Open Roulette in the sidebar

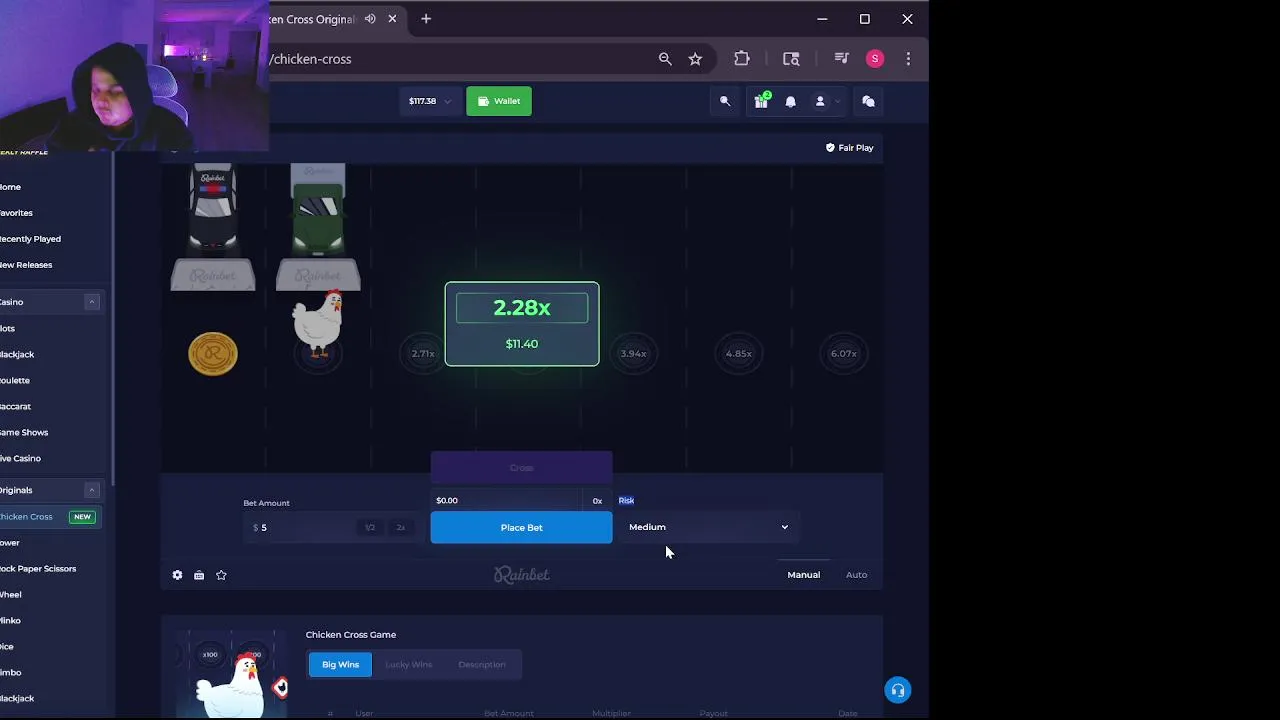[15, 380]
